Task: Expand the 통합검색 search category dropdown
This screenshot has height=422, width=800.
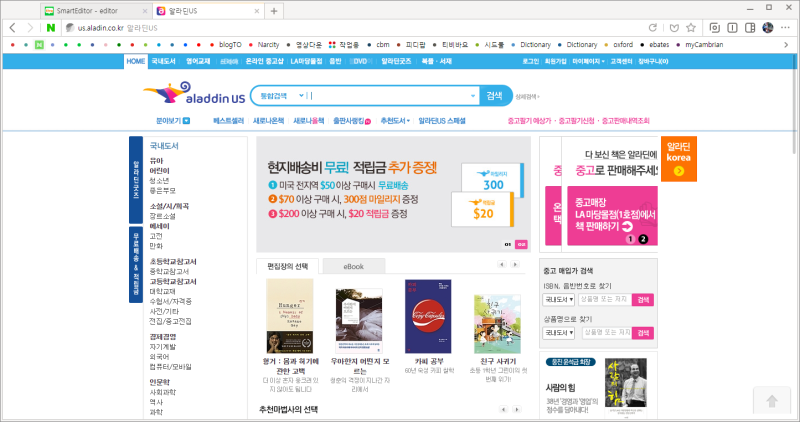Action: click(282, 95)
